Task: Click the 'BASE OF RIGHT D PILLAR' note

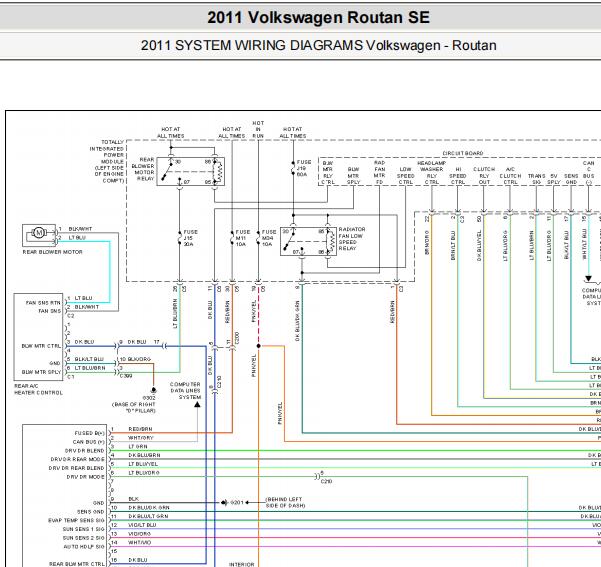Action: coord(134,408)
